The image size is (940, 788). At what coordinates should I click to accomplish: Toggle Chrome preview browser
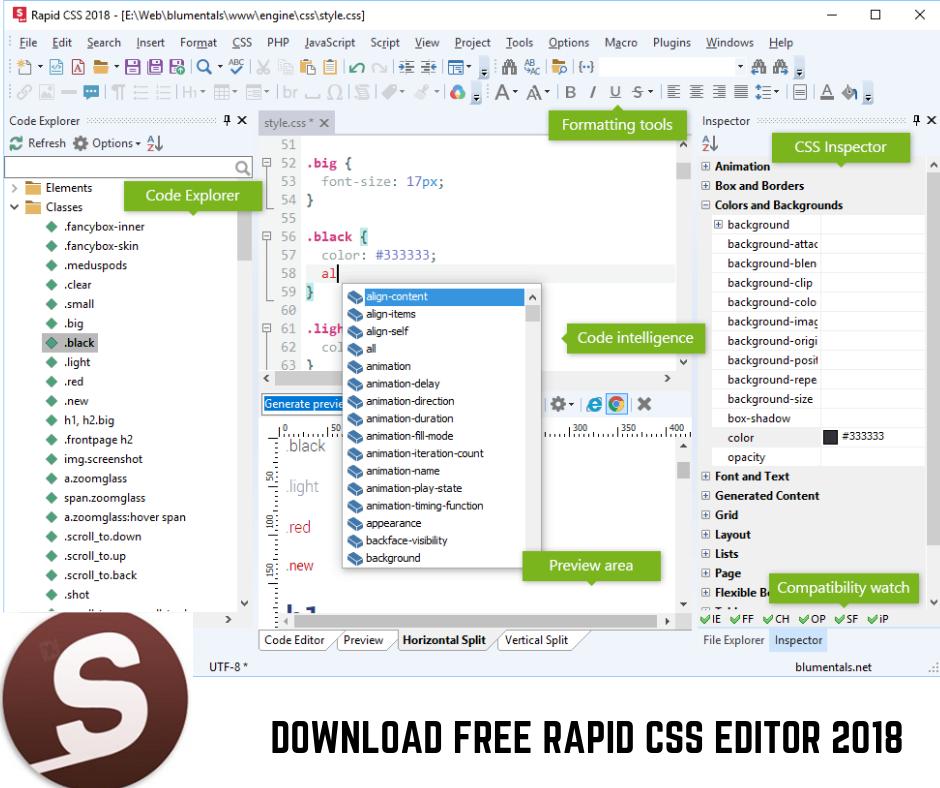[616, 404]
